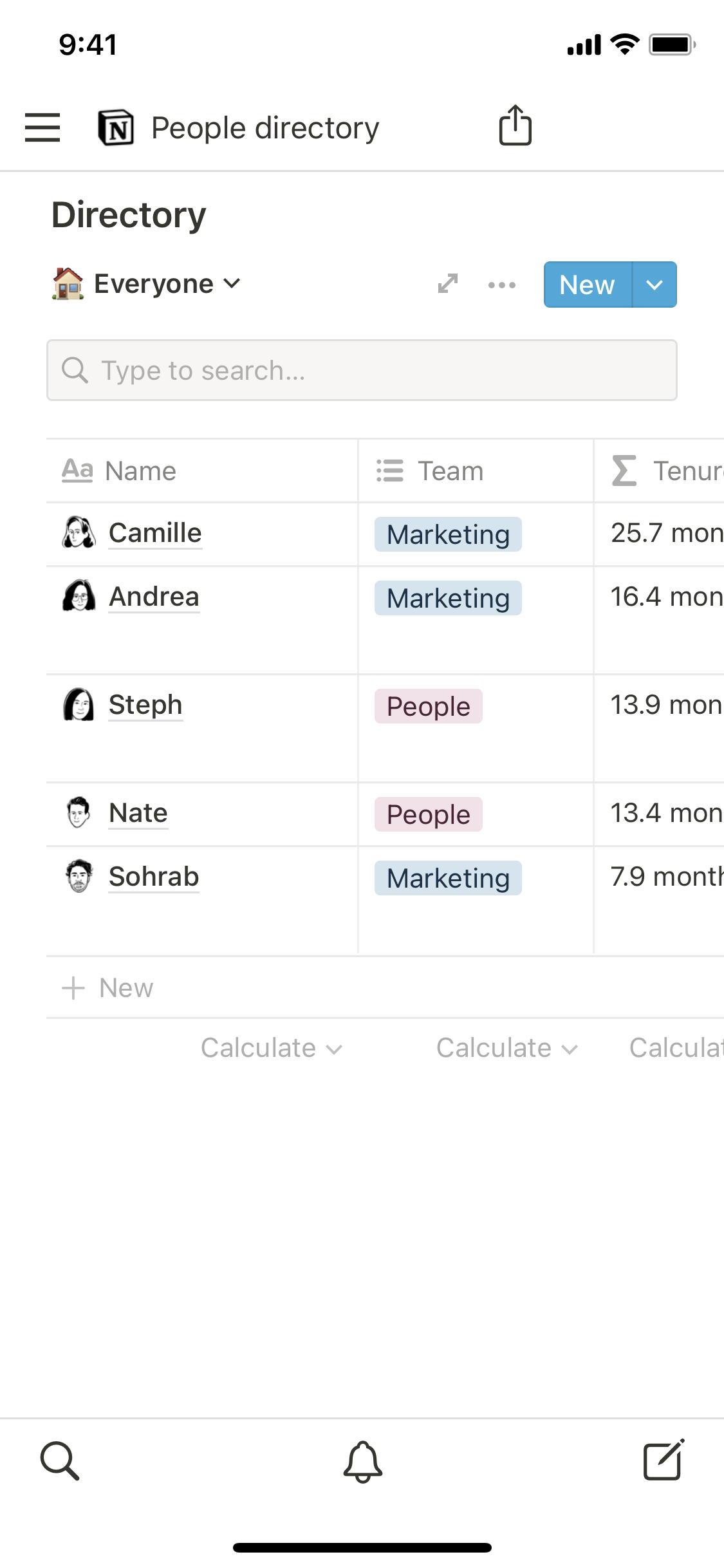Tap the Notion logo page icon
Image resolution: width=724 pixels, height=1568 pixels.
tap(116, 127)
